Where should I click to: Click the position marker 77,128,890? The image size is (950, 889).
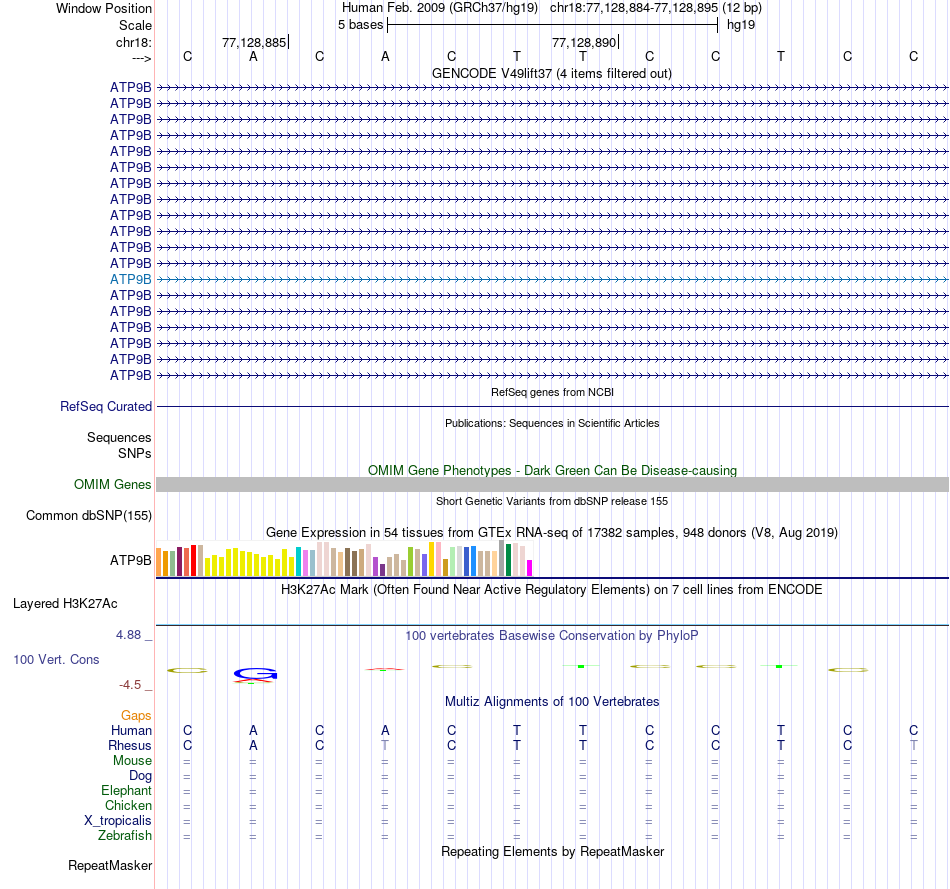[583, 42]
